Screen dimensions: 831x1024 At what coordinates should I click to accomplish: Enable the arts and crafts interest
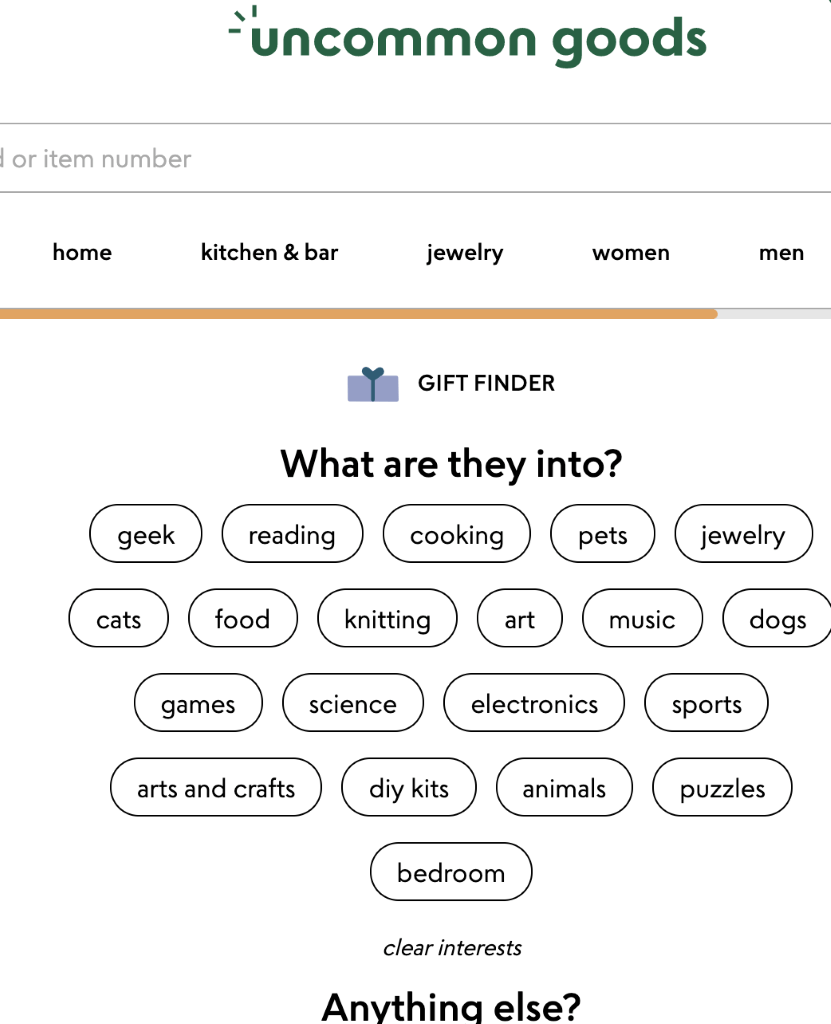(x=215, y=787)
